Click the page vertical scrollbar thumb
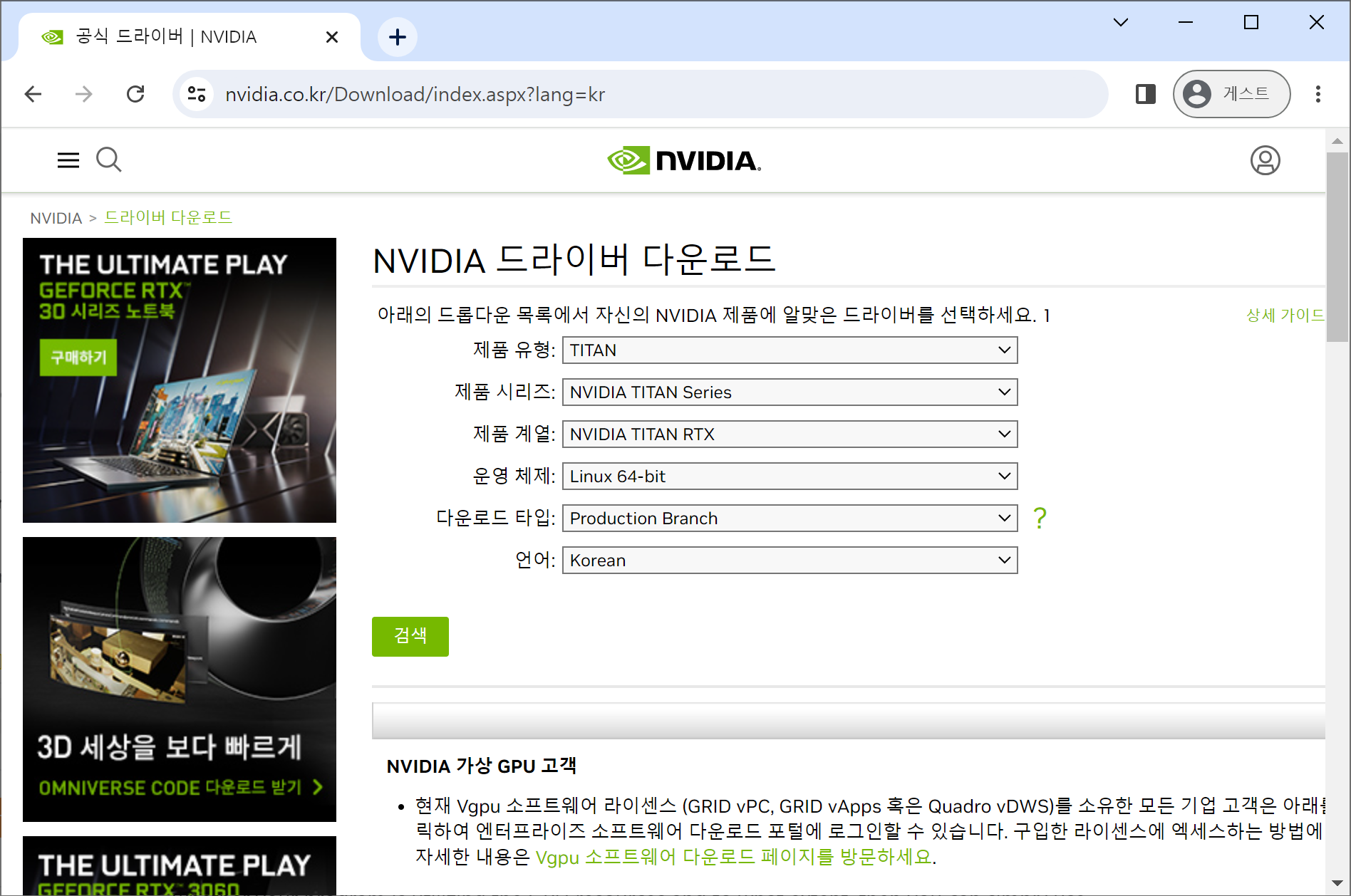 tap(1337, 247)
